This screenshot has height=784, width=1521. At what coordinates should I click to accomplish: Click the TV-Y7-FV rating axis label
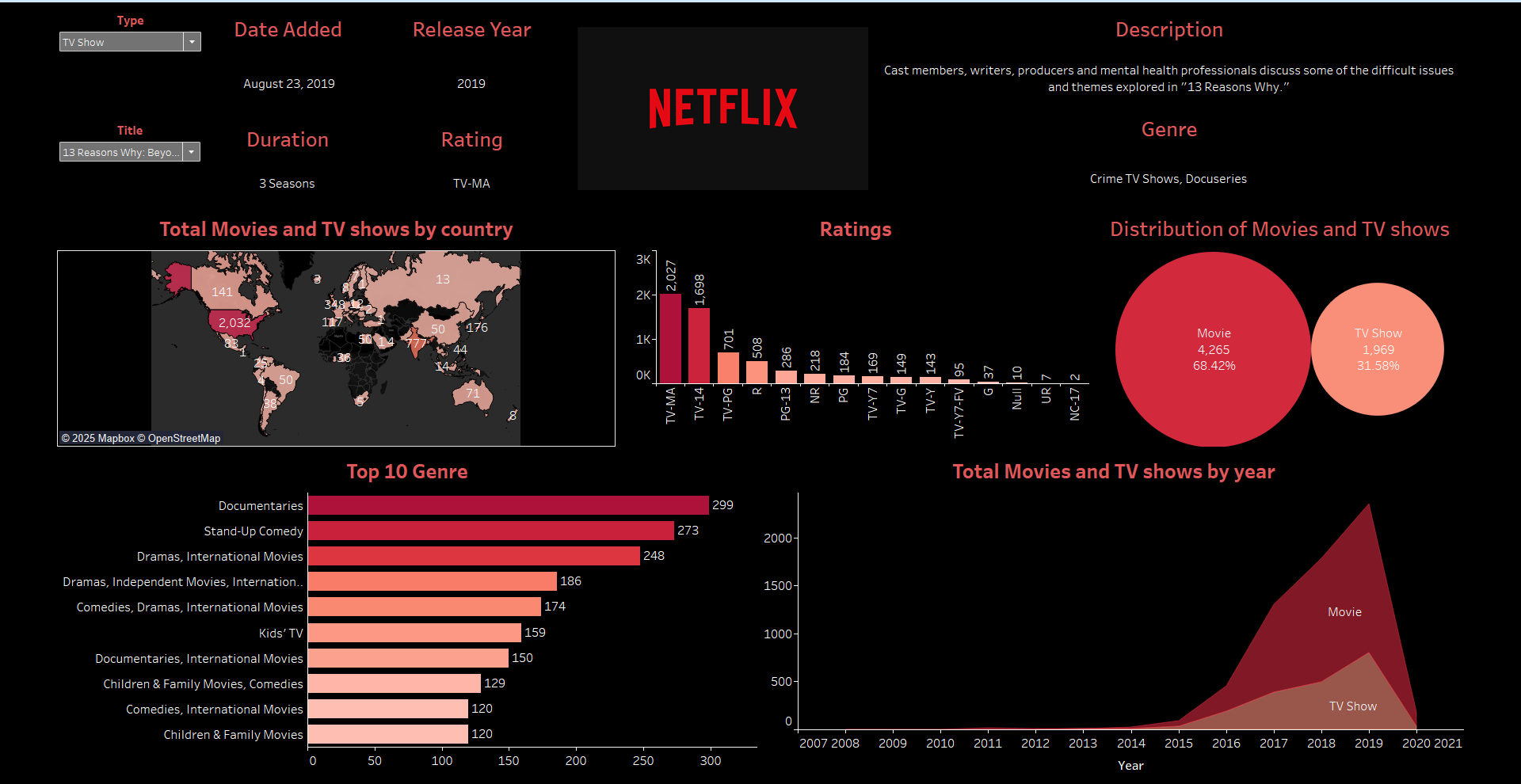click(x=959, y=413)
